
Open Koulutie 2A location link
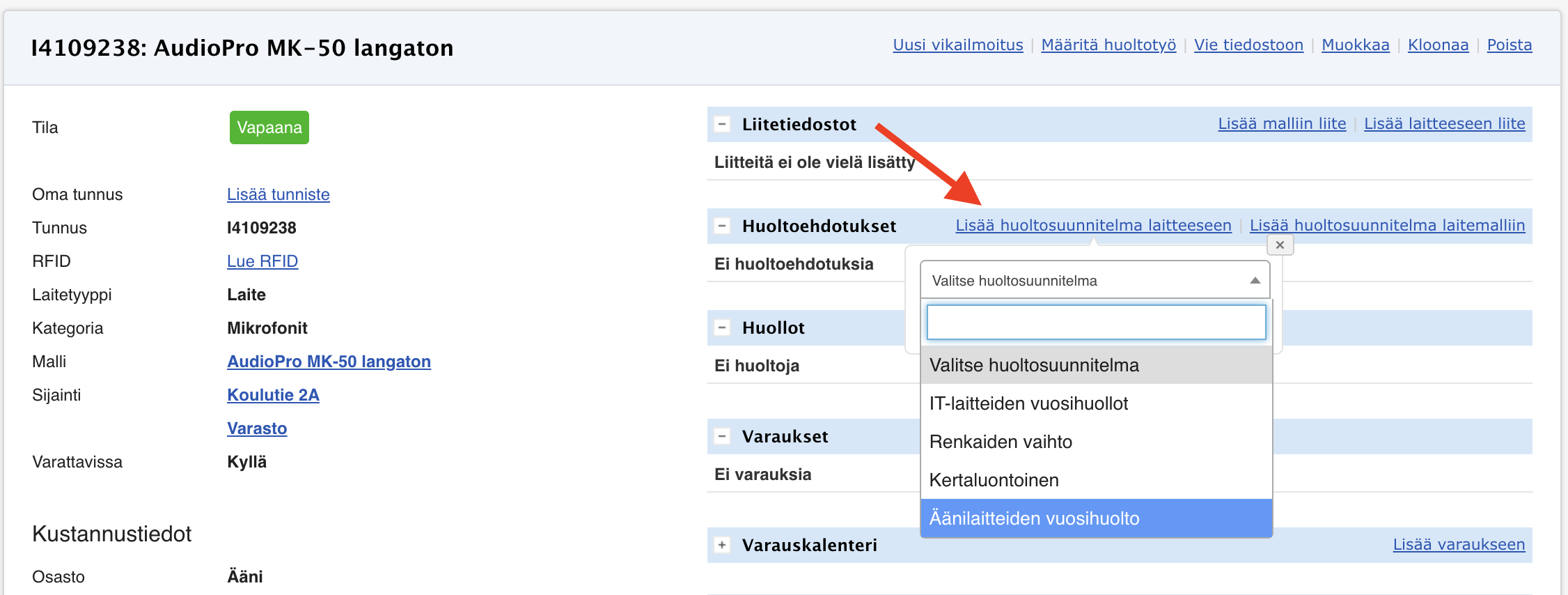tap(273, 395)
